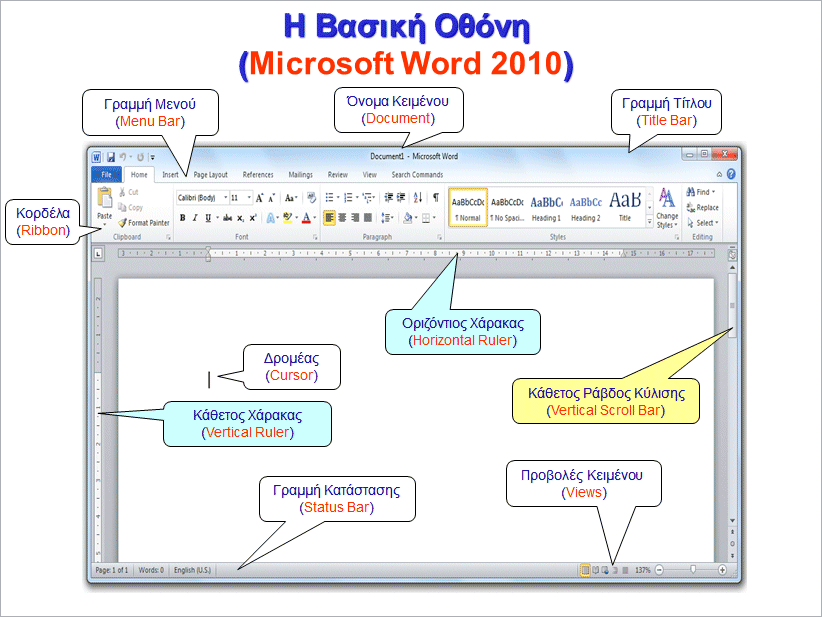822x617 pixels.
Task: Click the Shrink Font icon
Action: [272, 198]
